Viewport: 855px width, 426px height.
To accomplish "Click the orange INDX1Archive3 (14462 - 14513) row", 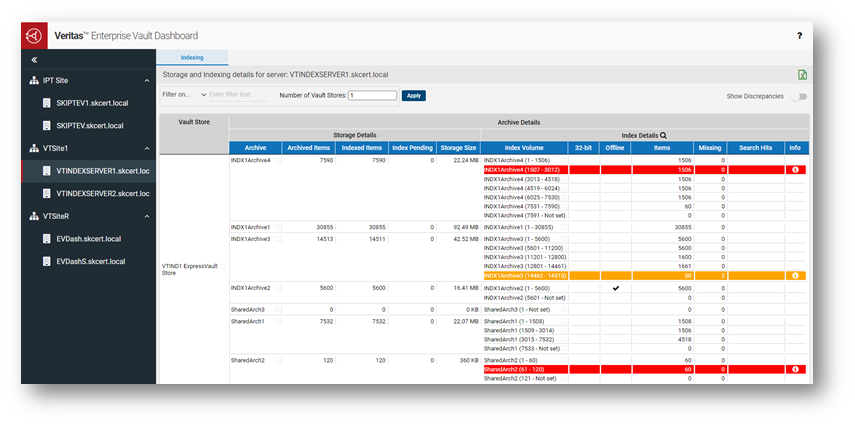I will pos(644,276).
